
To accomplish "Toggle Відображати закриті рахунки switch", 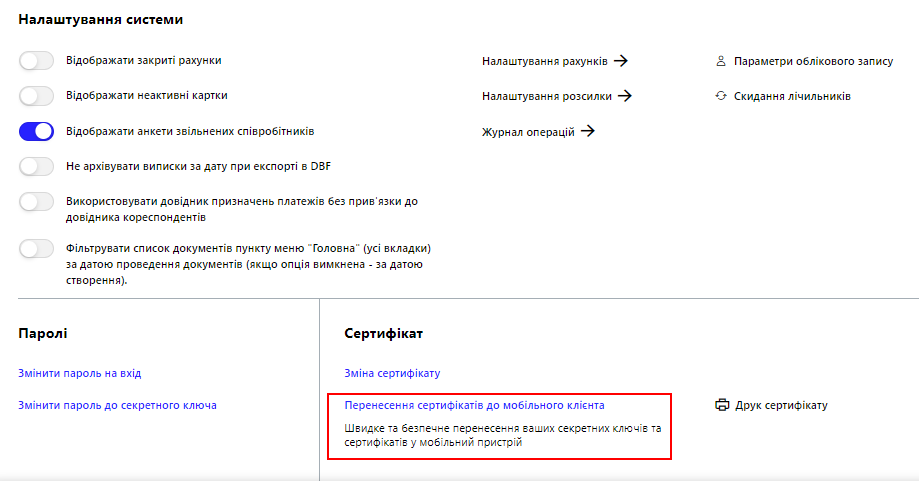I will tap(36, 60).
